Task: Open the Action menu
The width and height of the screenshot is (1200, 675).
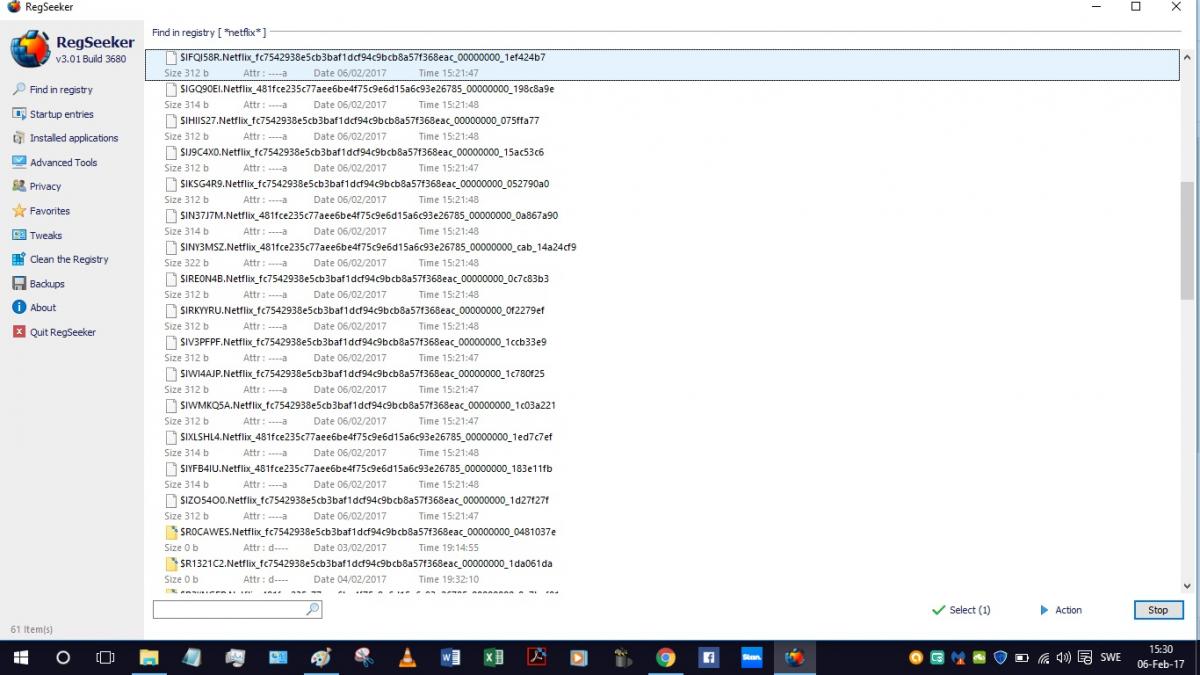Action: [x=1061, y=610]
